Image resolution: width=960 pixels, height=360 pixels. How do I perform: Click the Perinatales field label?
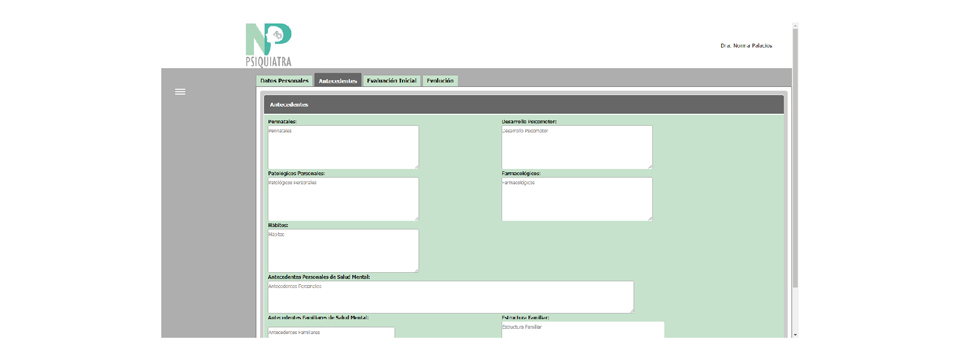pyautogui.click(x=282, y=122)
